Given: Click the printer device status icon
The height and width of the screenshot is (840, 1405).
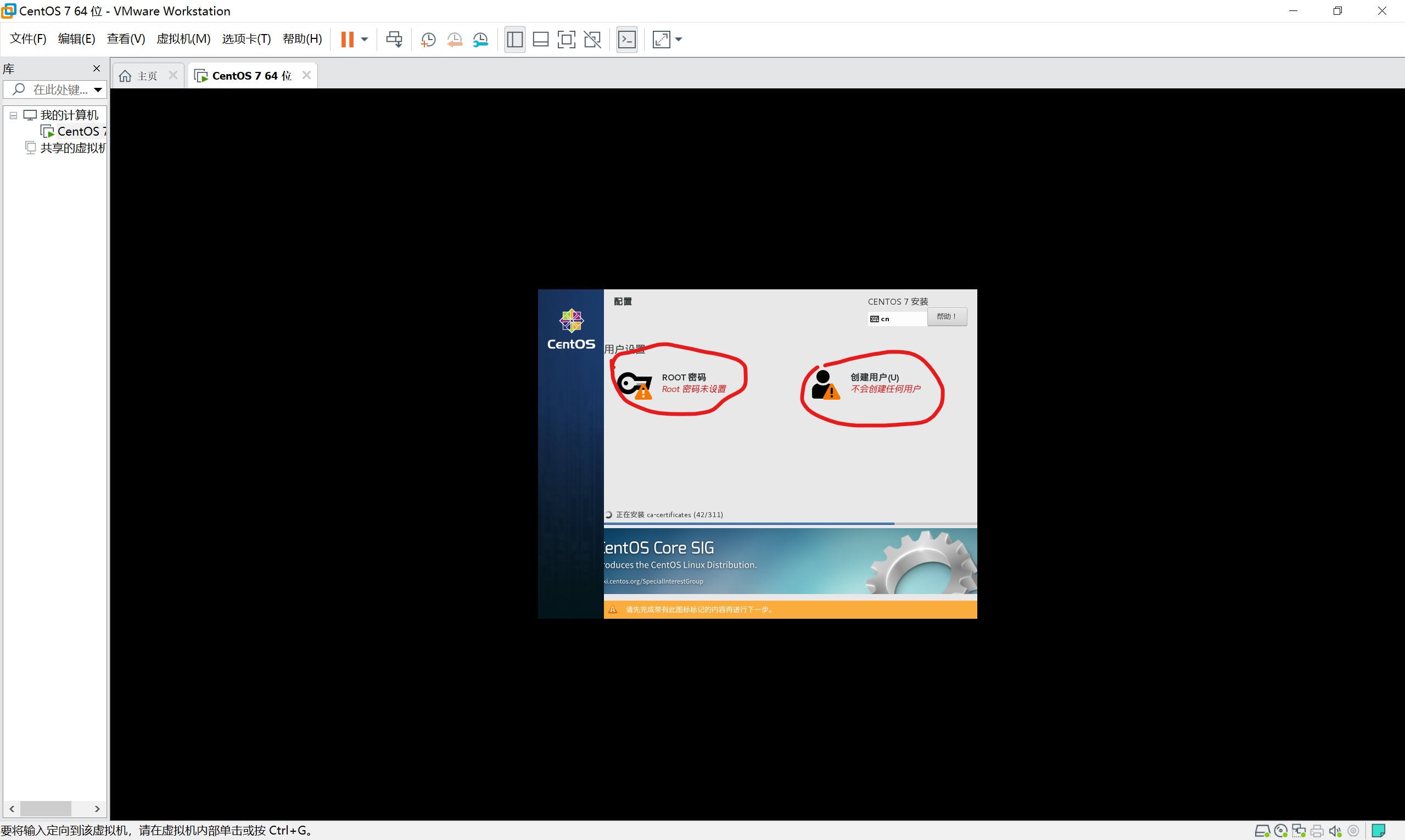Looking at the screenshot, I should click(1317, 831).
